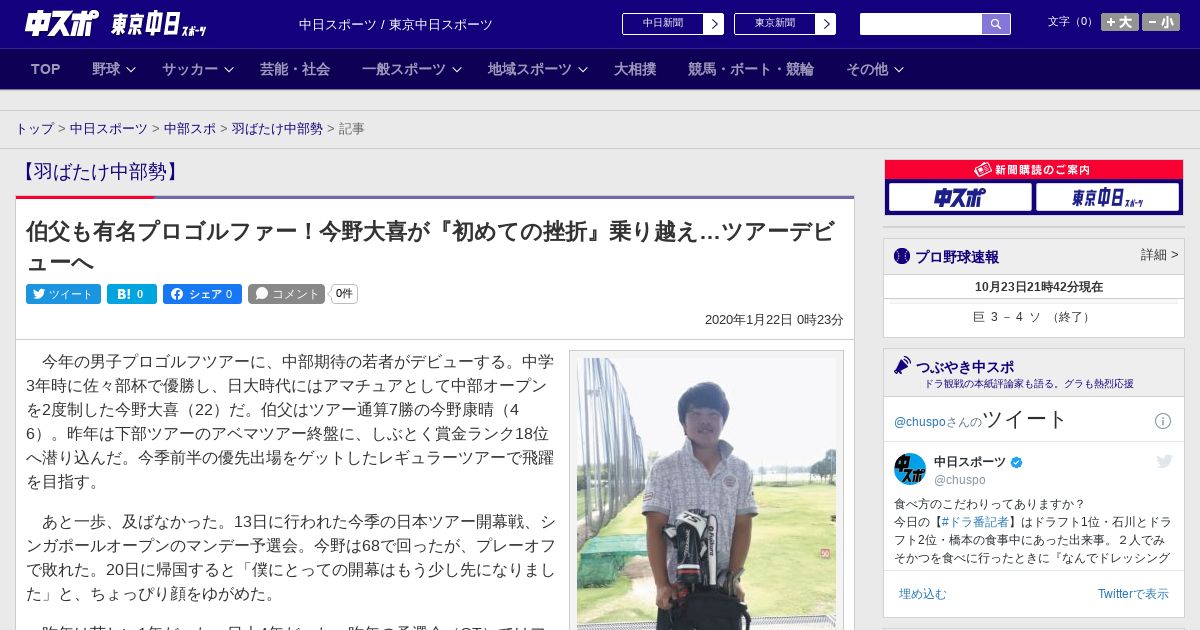Open the 巨 3-4 ソ score row
This screenshot has width=1200, height=630.
pos(1034,317)
